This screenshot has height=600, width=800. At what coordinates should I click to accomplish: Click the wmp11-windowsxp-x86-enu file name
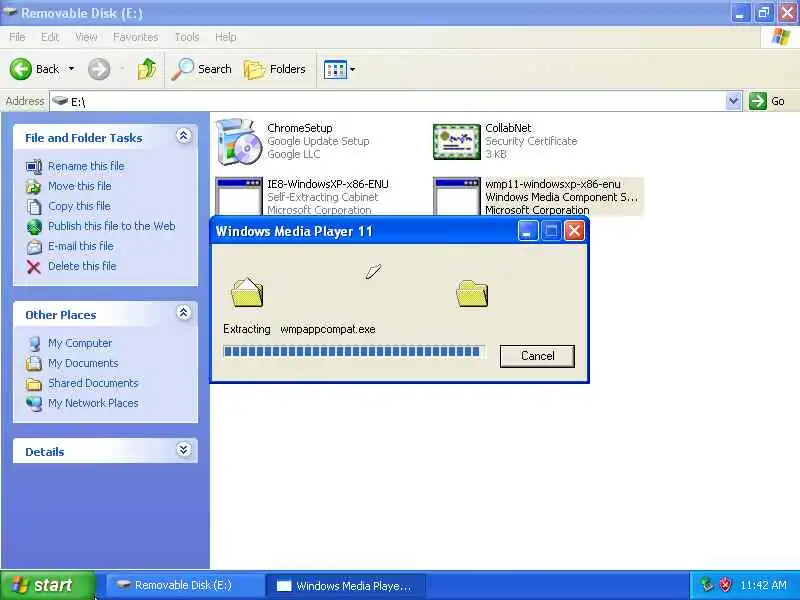[553, 184]
